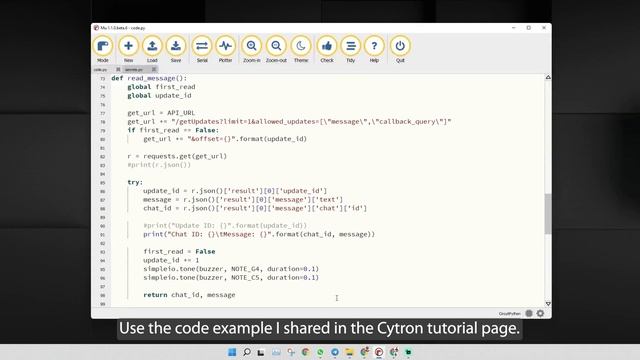Open the Windows Start menu

click(x=232, y=352)
